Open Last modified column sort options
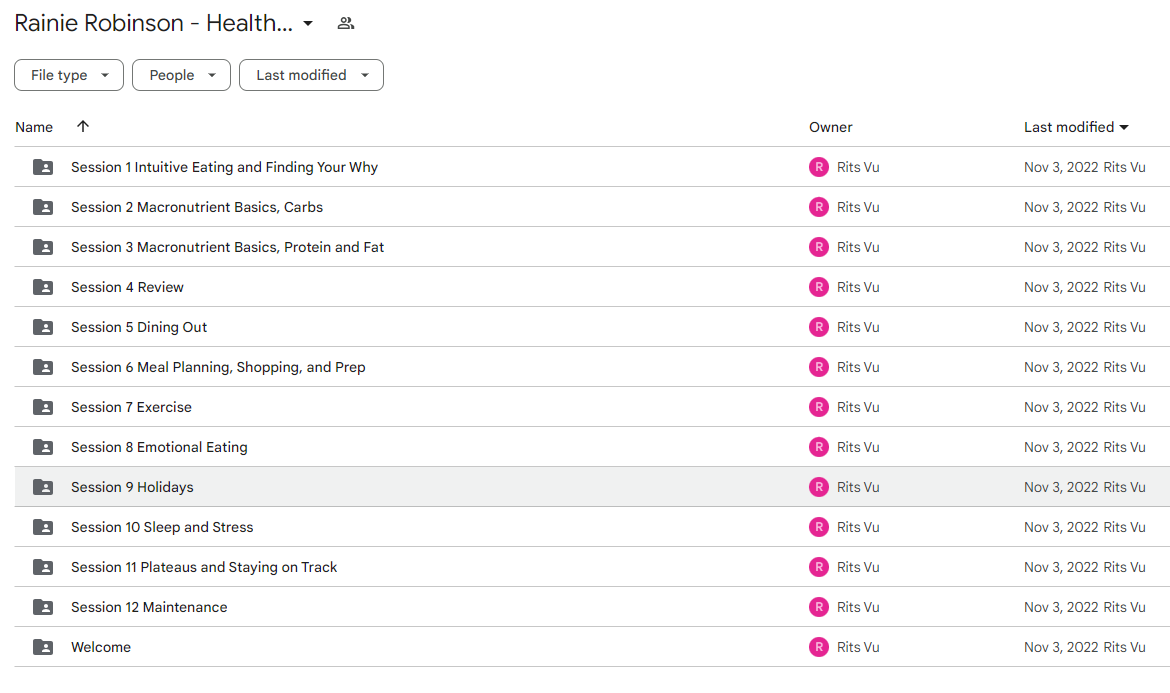Image resolution: width=1170 pixels, height=693 pixels. click(x=1076, y=127)
